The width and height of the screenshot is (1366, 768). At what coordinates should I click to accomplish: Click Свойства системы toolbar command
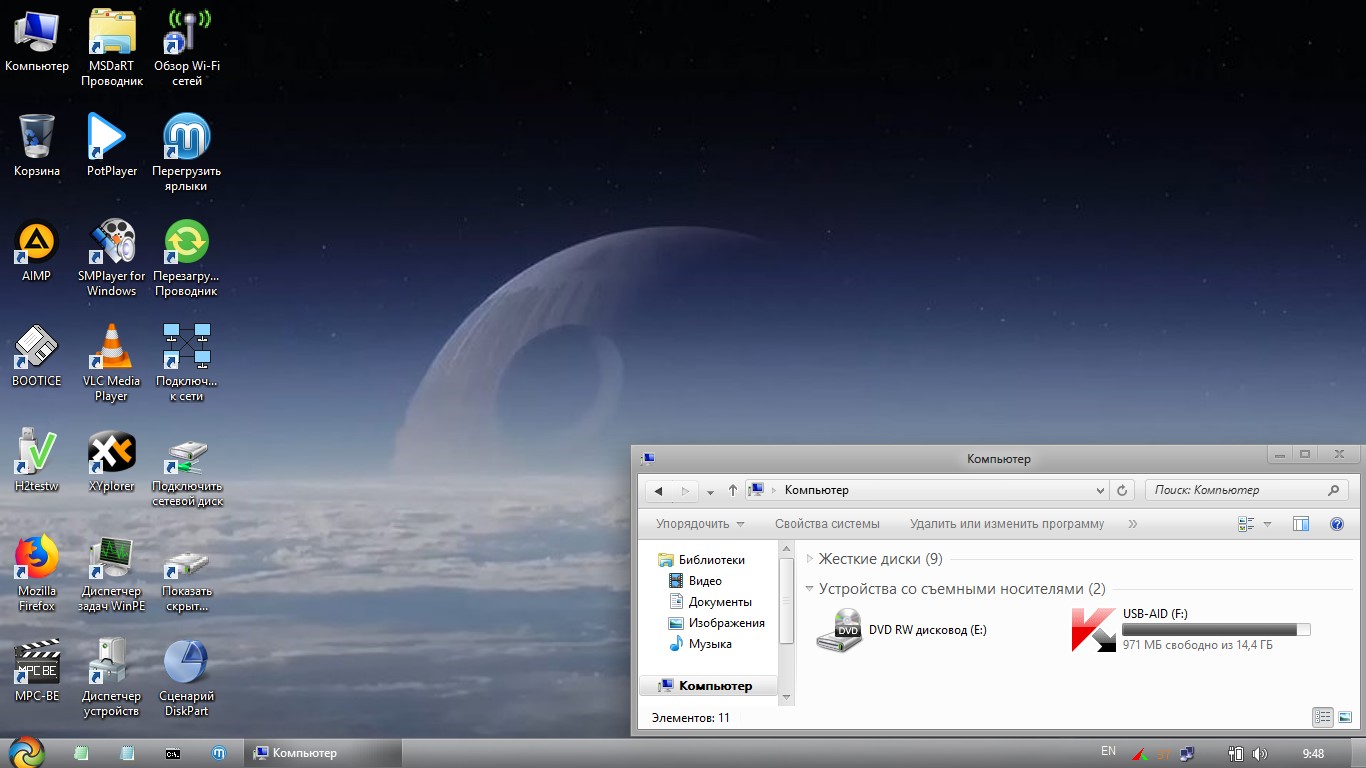tap(827, 524)
